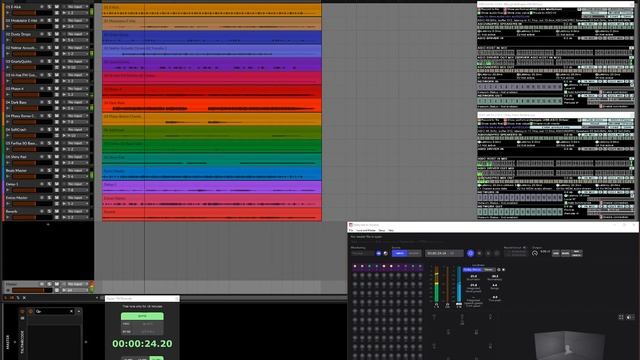640x360 pixels.
Task: Click the Reverb track automation mode icon
Action: pos(57,217)
